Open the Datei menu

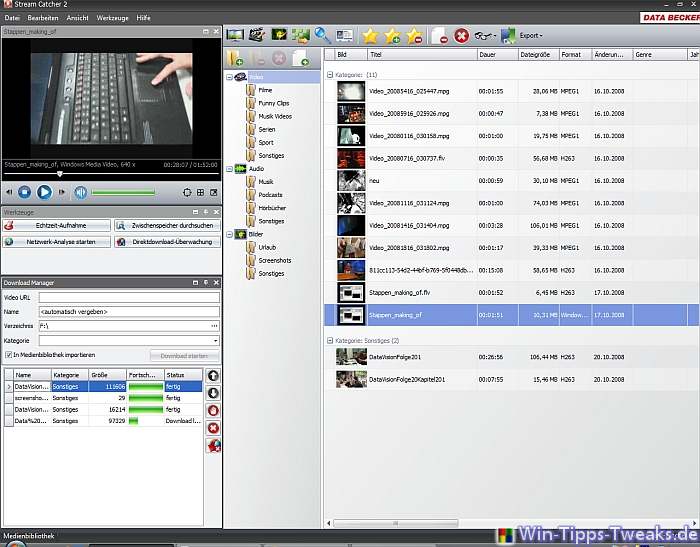click(x=12, y=18)
